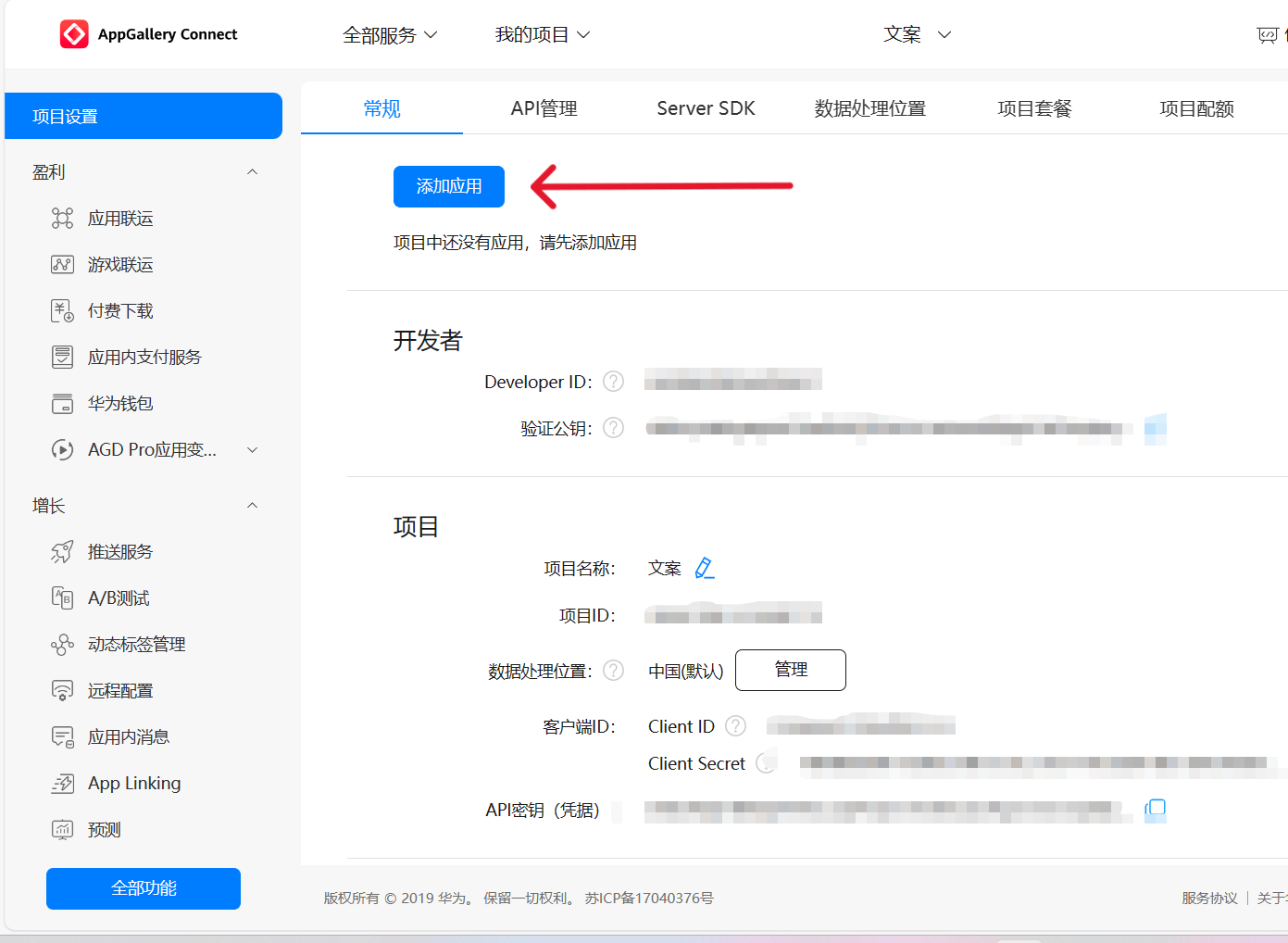Click the blurred Developer ID value

click(733, 380)
